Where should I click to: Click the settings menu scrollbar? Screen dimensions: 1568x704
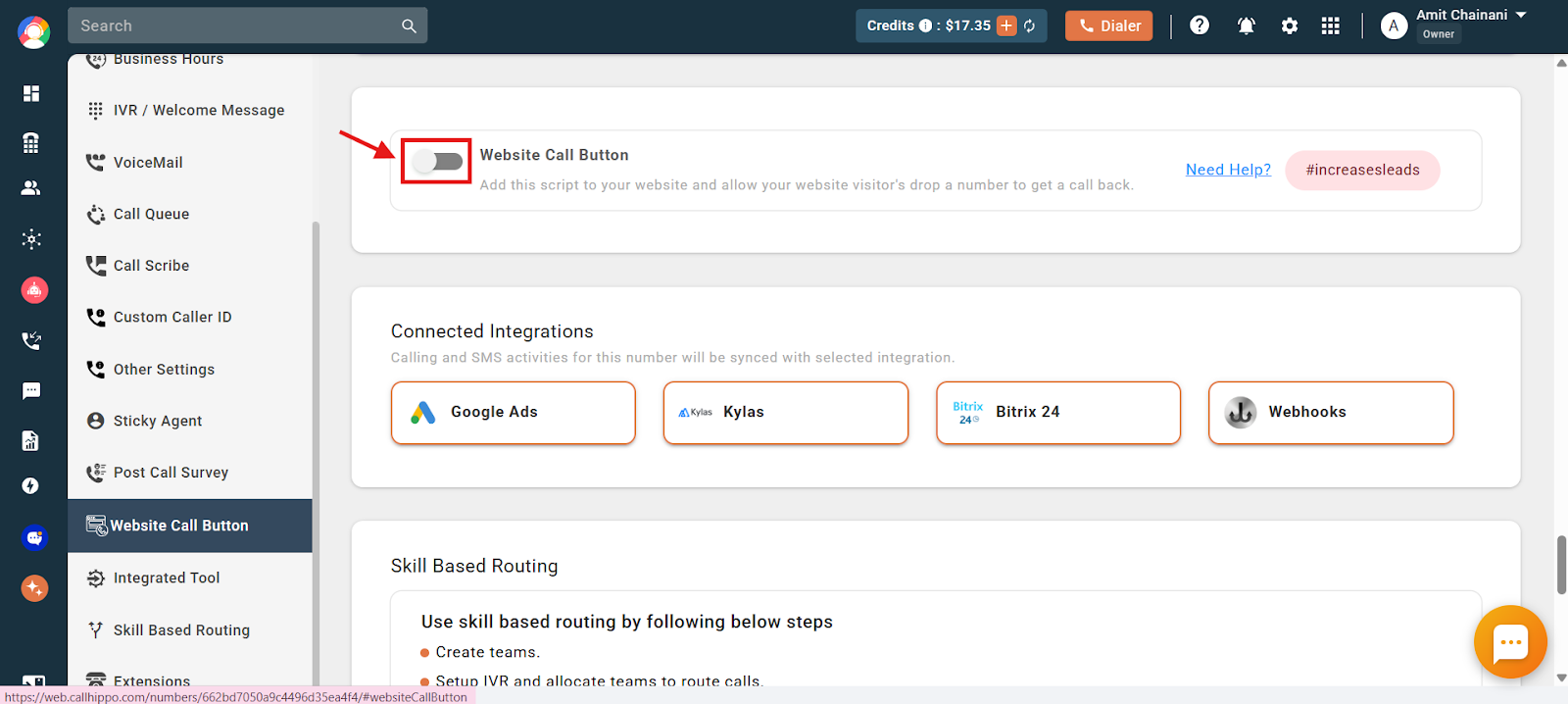pos(316,451)
